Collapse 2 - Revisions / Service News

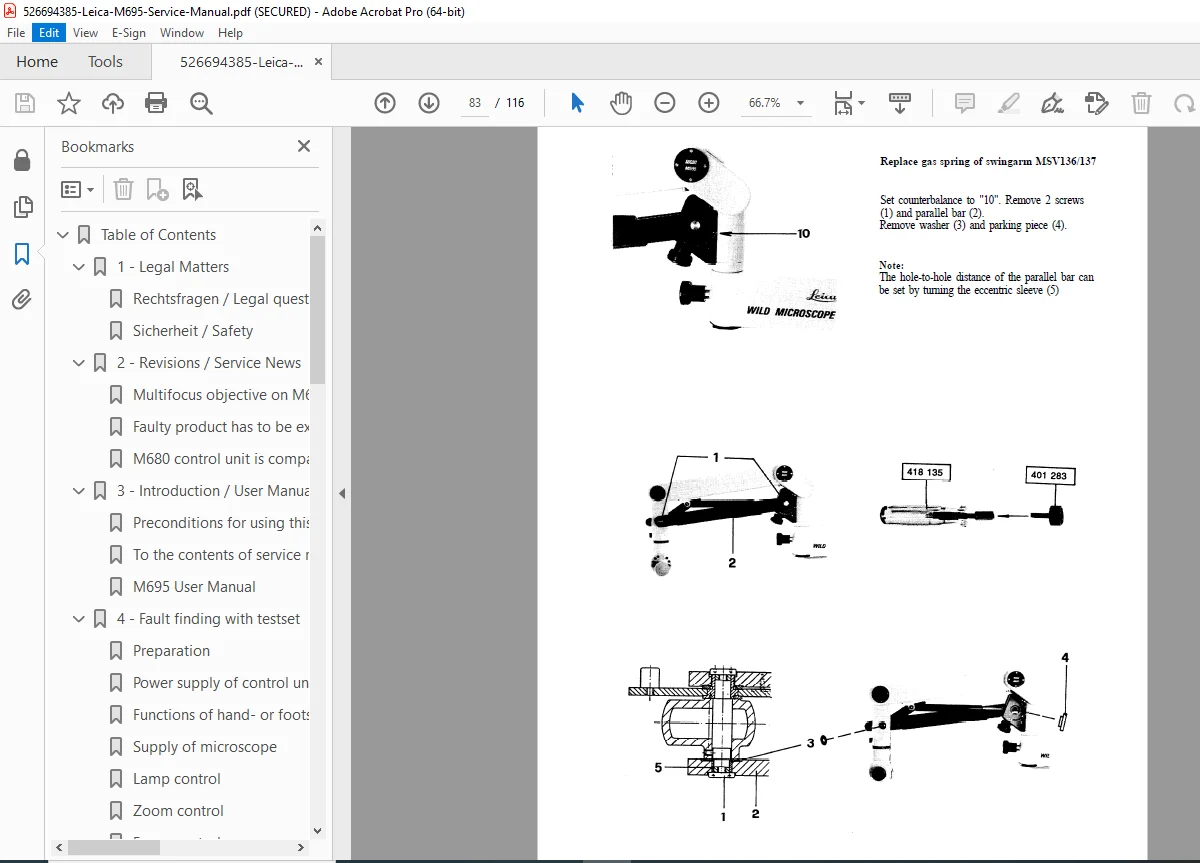point(79,363)
